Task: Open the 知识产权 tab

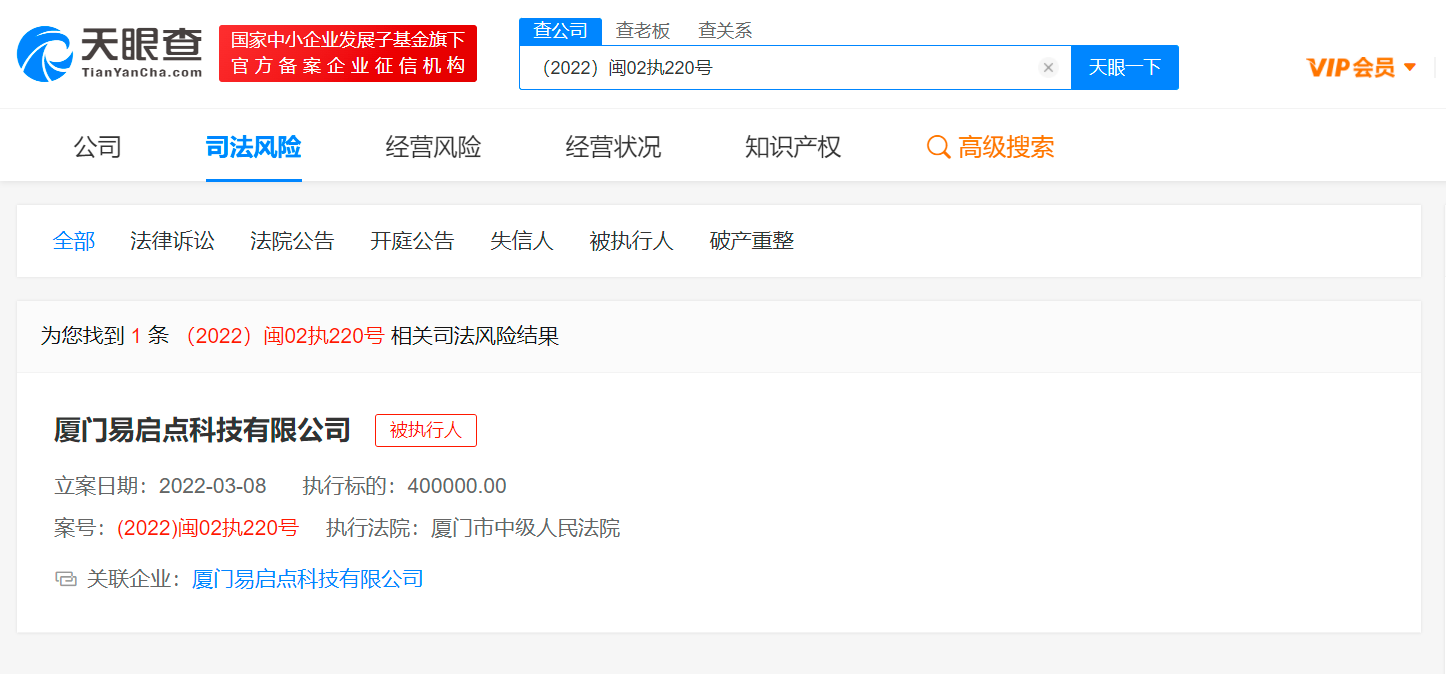Action: coord(793,148)
